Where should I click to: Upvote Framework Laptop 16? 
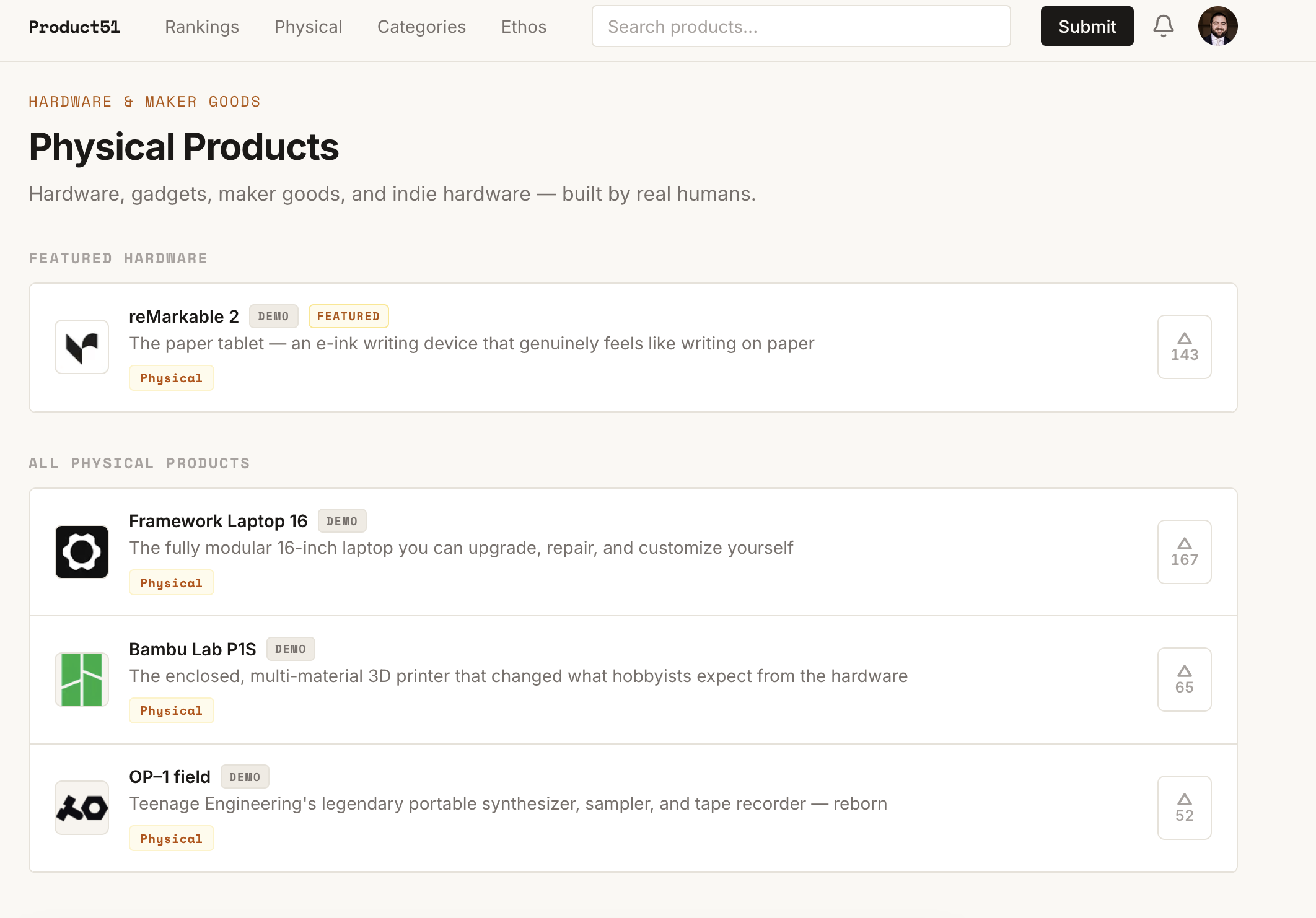(x=1184, y=552)
